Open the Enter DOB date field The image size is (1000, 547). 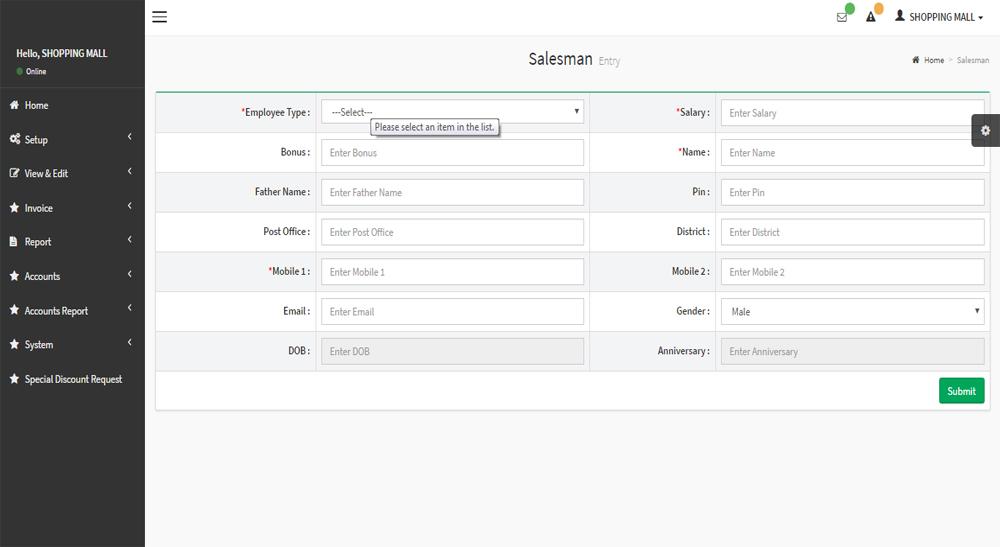tap(452, 351)
